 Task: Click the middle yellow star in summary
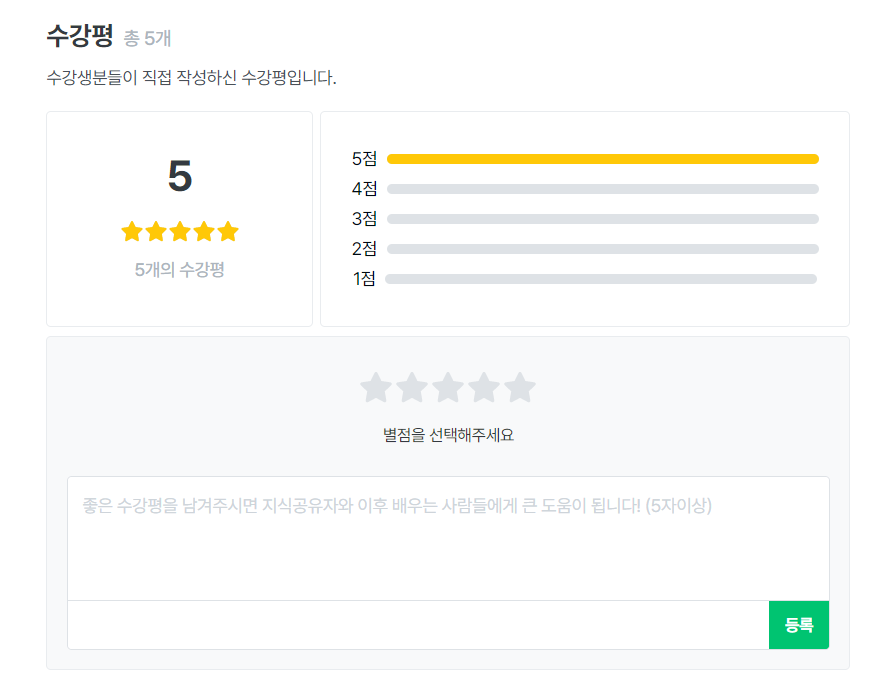coord(180,232)
